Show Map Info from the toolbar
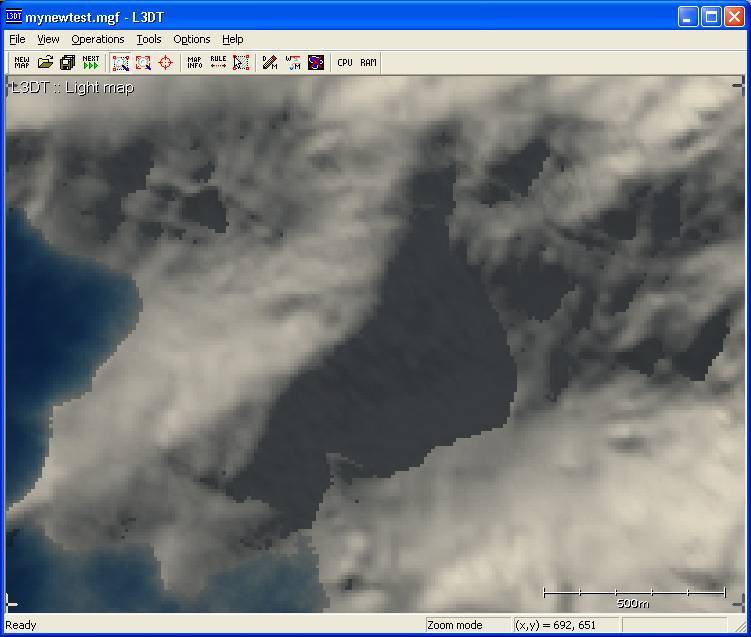 (x=195, y=62)
